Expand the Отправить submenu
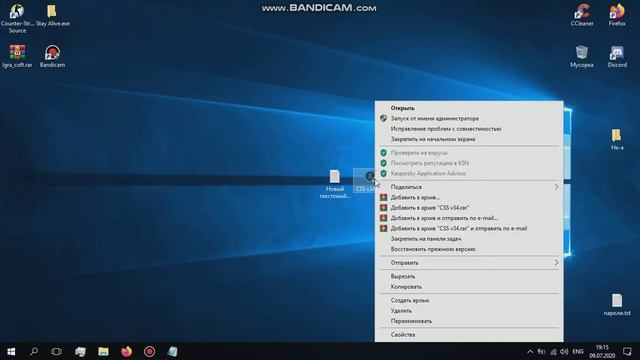Image resolution: width=640 pixels, height=360 pixels. pyautogui.click(x=469, y=263)
